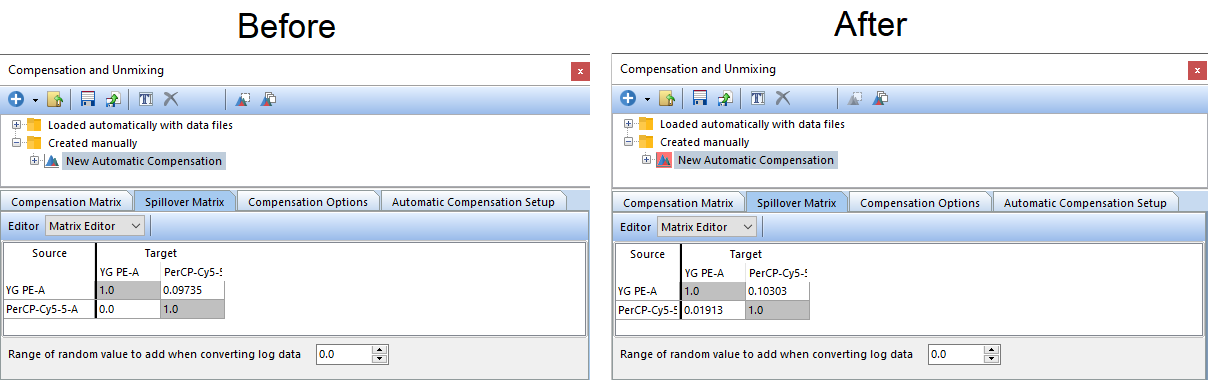Click PerCP-Cy5-5-A row label in Before matrix

pos(49,309)
